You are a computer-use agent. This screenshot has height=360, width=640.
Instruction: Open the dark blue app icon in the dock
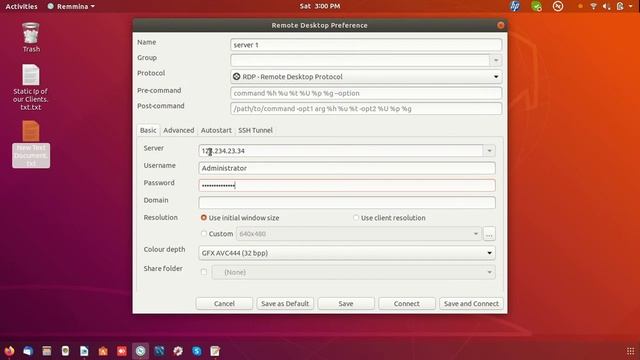point(159,351)
